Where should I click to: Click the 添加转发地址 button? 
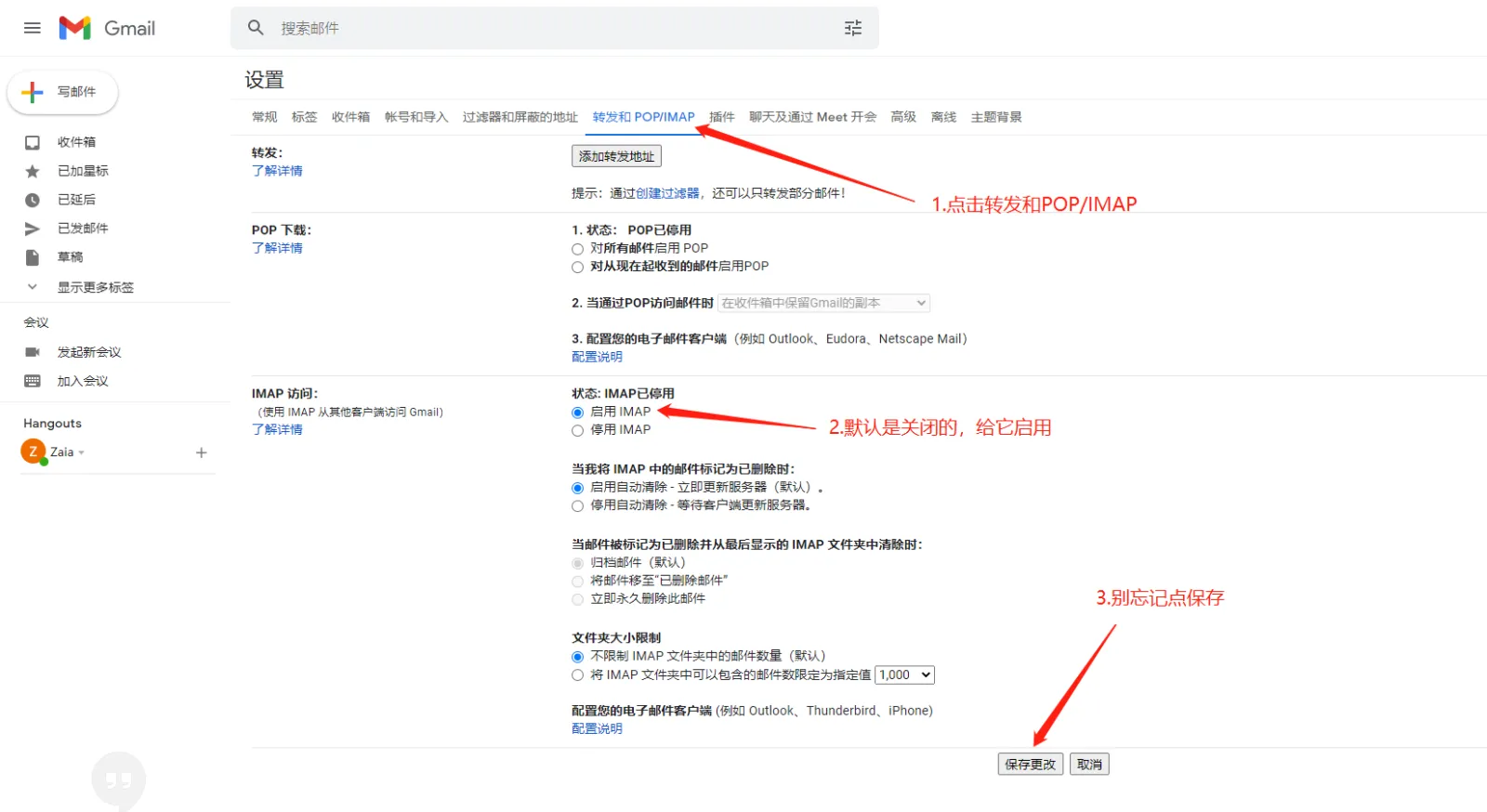click(x=616, y=156)
